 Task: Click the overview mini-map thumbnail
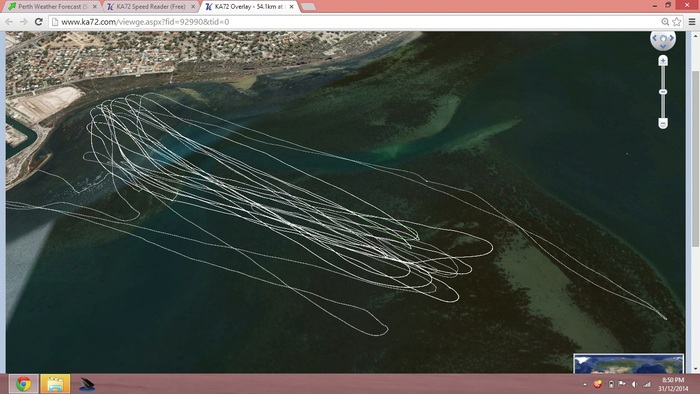[629, 364]
